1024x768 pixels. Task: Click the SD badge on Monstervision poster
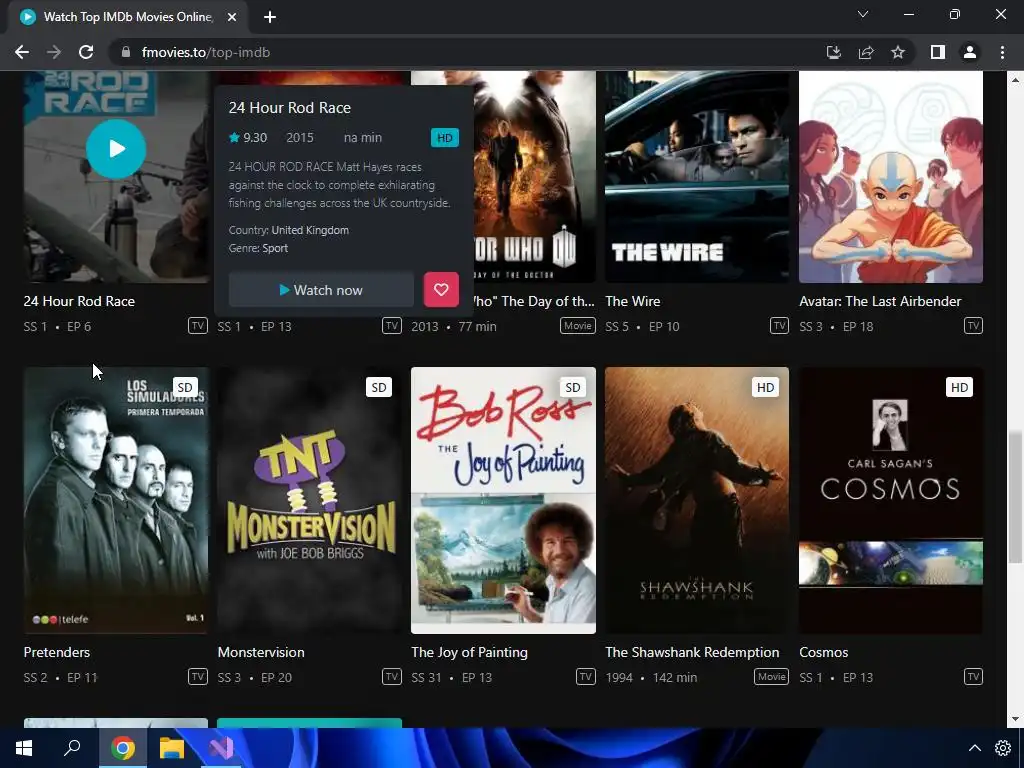(x=379, y=387)
